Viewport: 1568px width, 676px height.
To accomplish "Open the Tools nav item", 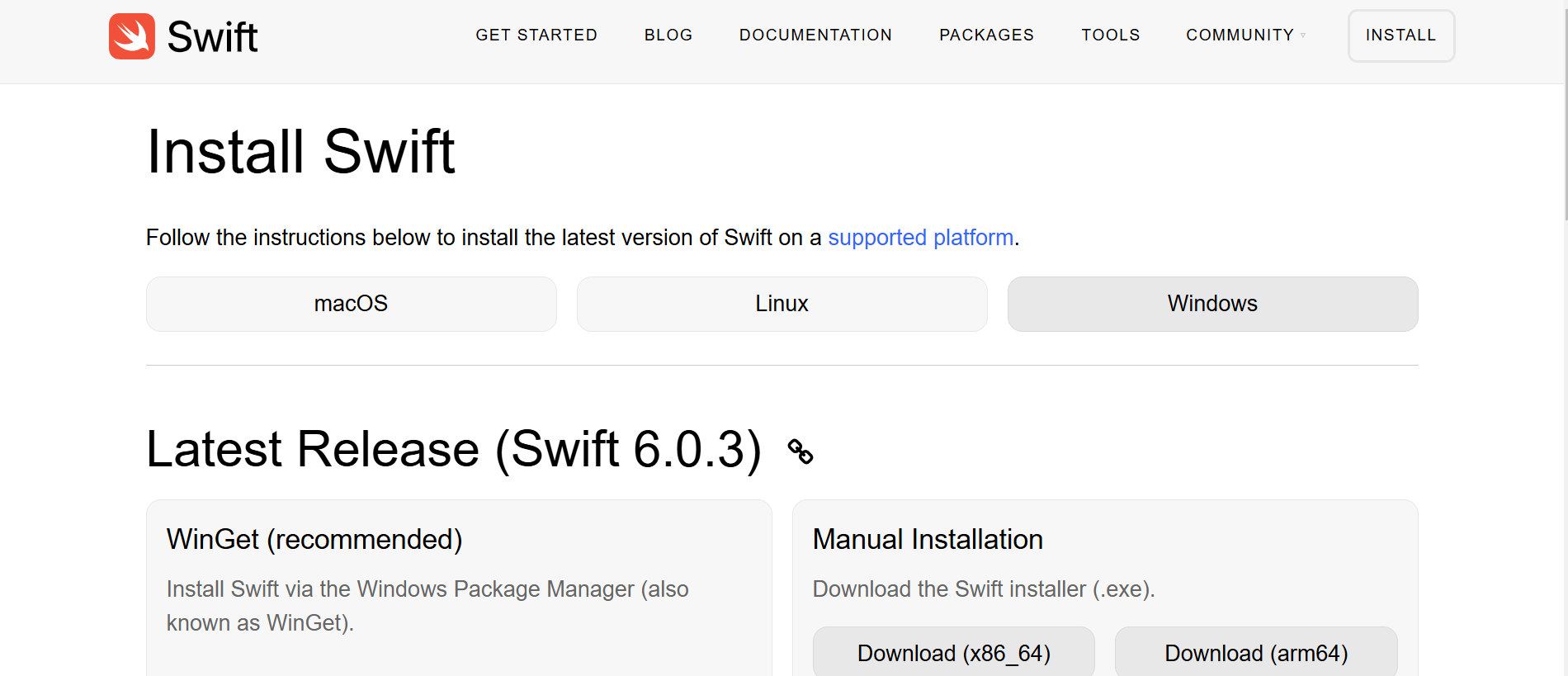I will pyautogui.click(x=1110, y=35).
